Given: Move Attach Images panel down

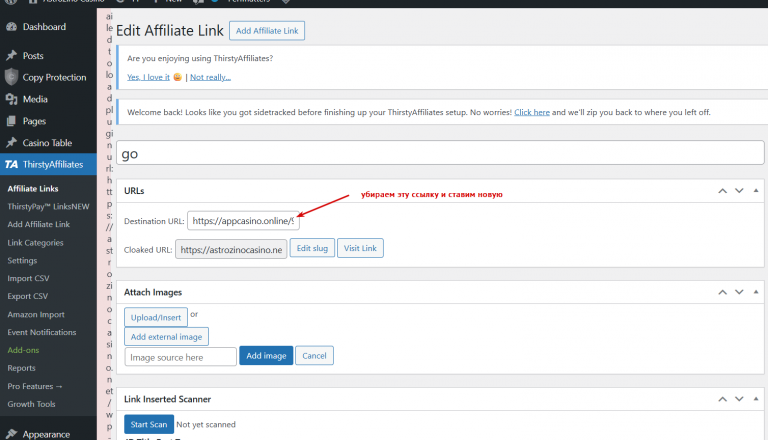Looking at the screenshot, I should [739, 292].
